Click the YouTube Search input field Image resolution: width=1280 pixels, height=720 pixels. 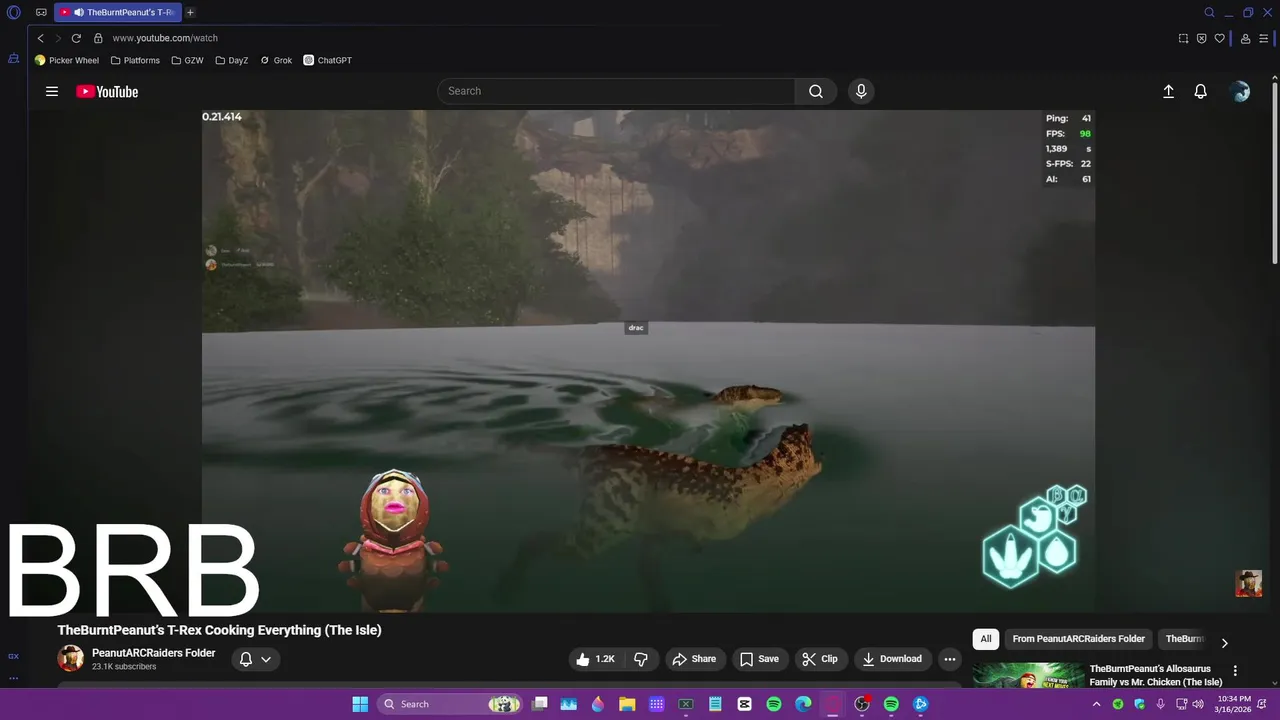(x=616, y=91)
